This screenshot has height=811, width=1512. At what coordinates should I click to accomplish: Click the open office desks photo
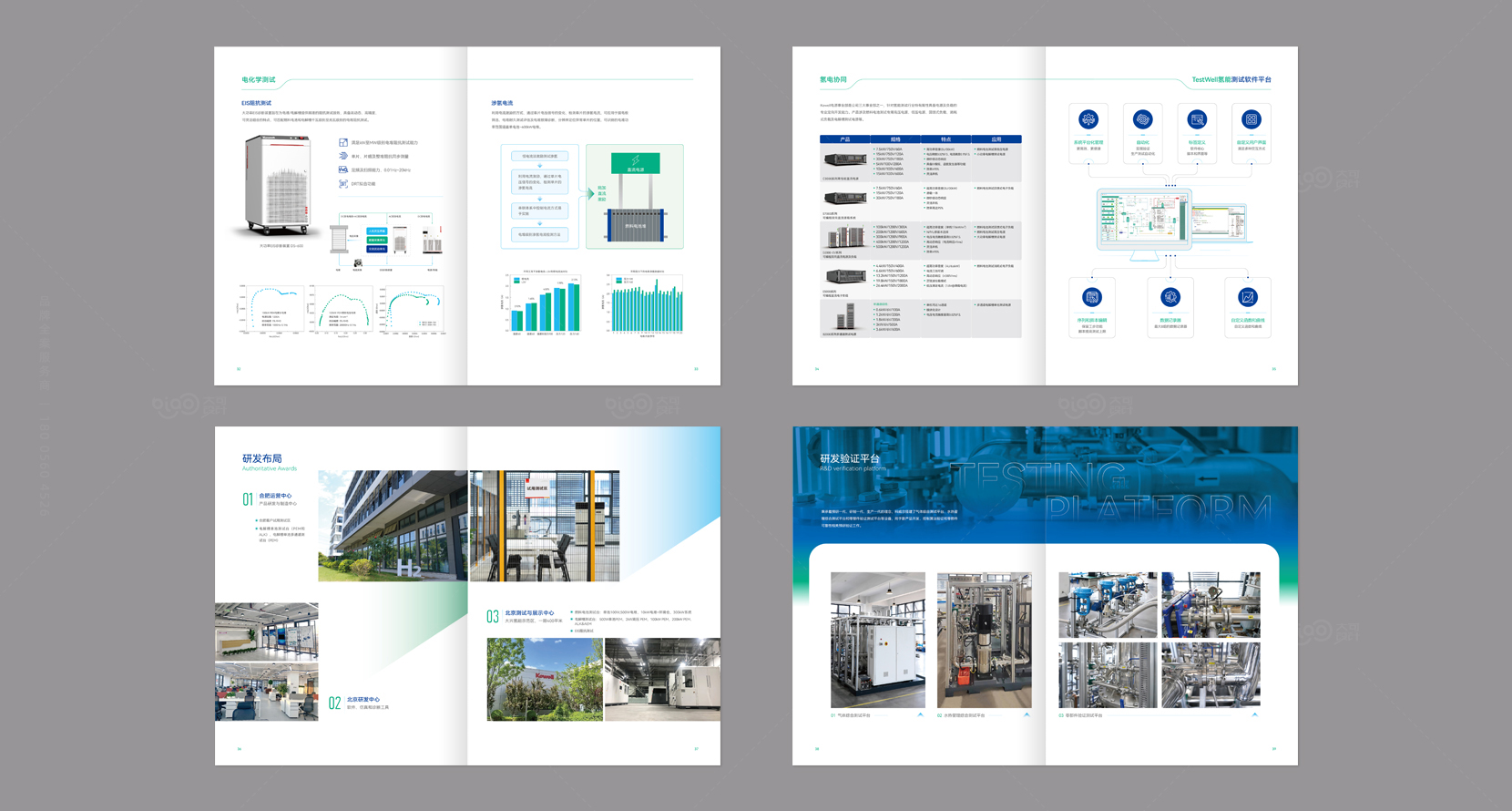[x=267, y=692]
